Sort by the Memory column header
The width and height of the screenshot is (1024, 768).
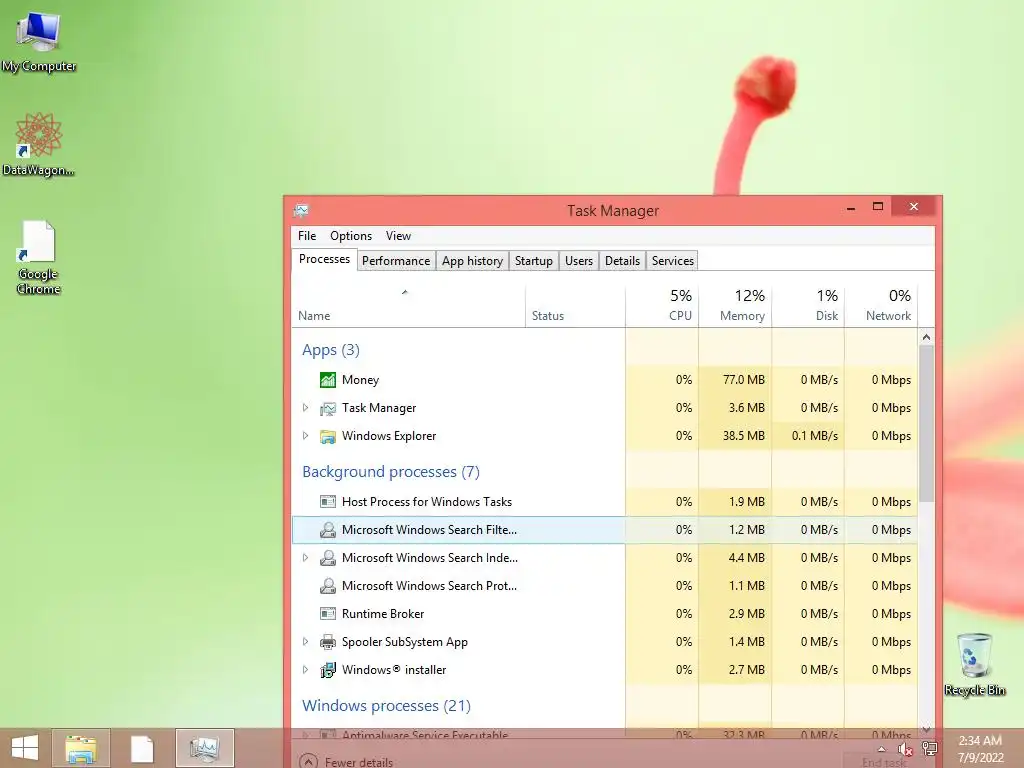click(735, 306)
